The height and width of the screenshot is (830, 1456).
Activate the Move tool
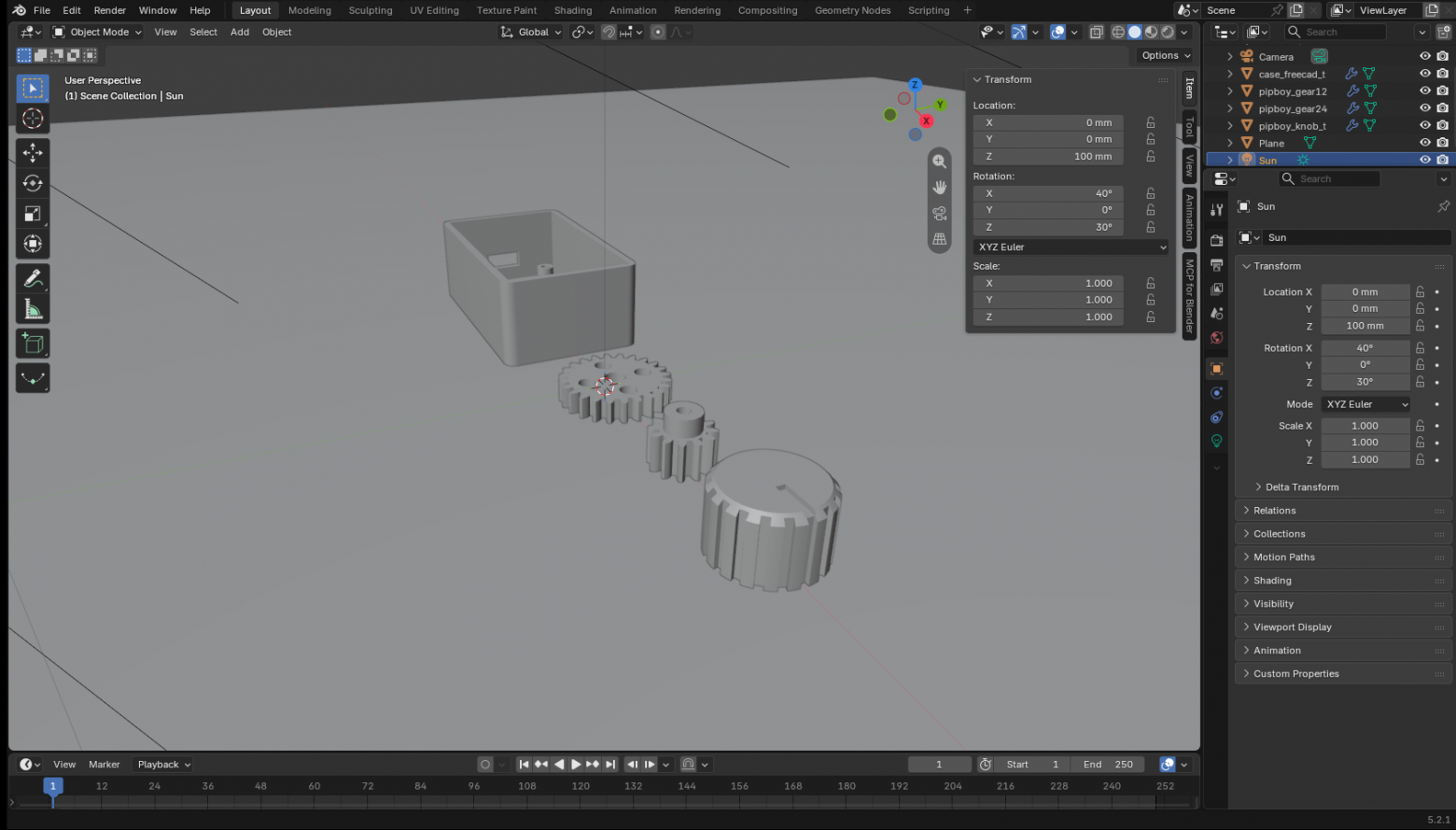tap(33, 152)
